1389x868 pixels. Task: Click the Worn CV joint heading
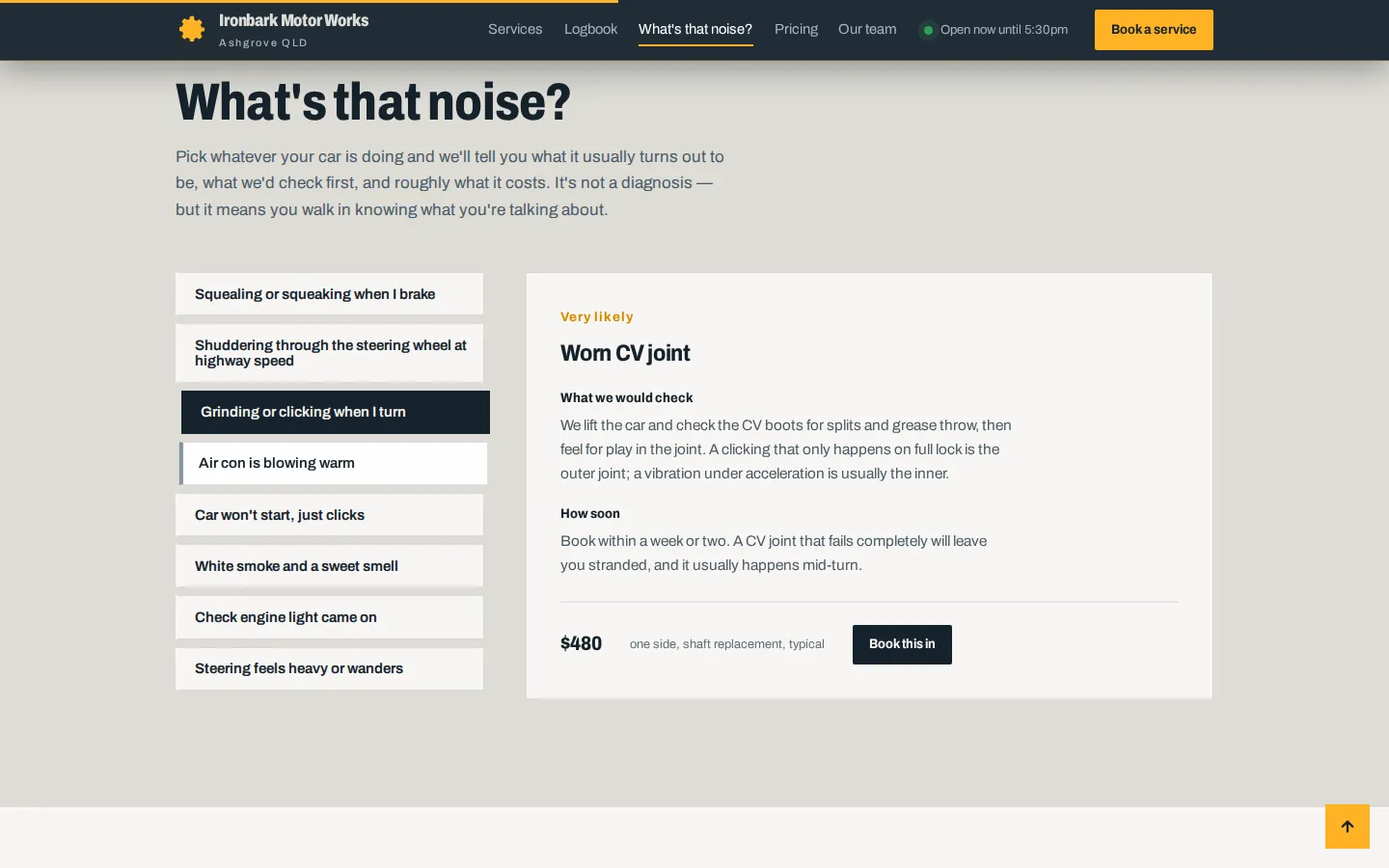625,353
